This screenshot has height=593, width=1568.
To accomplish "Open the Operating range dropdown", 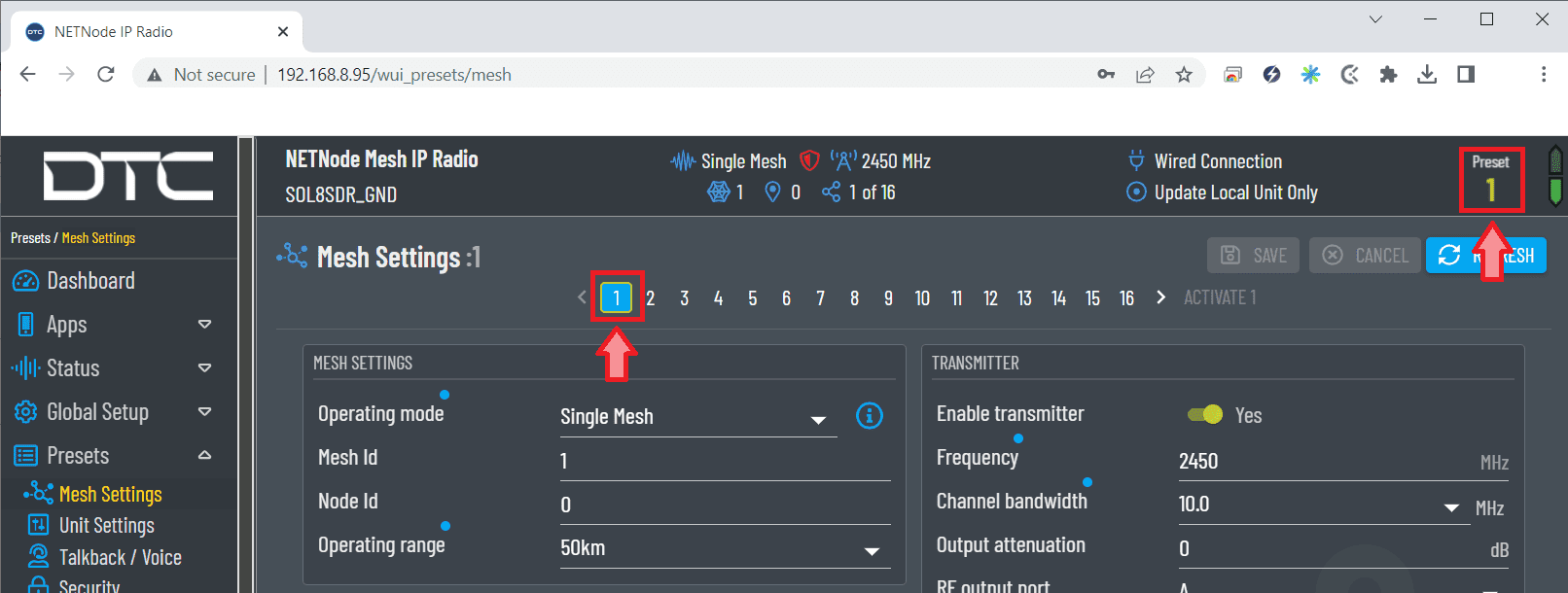I will tap(724, 549).
